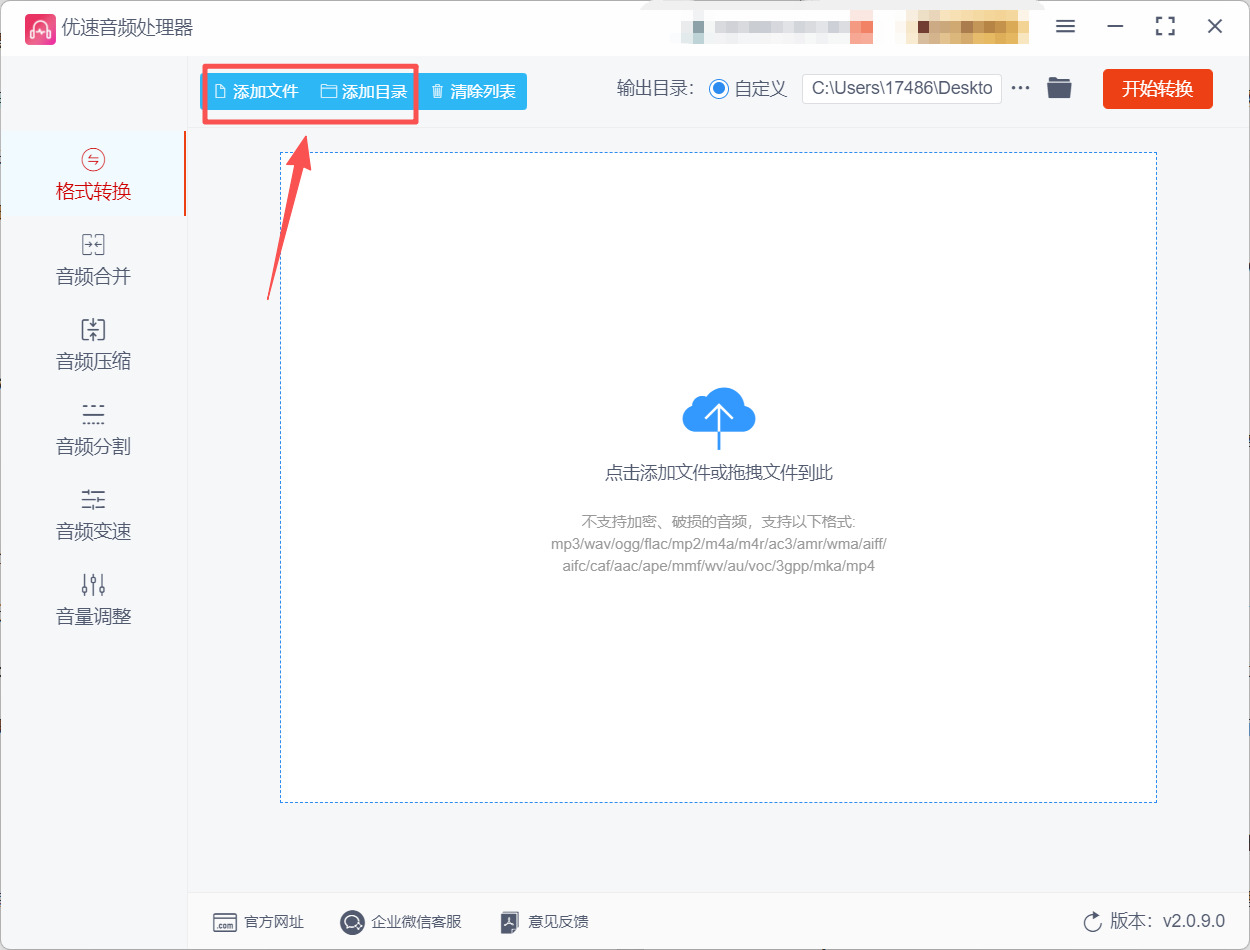Click the folder icon to browse output directory

pos(1059,88)
